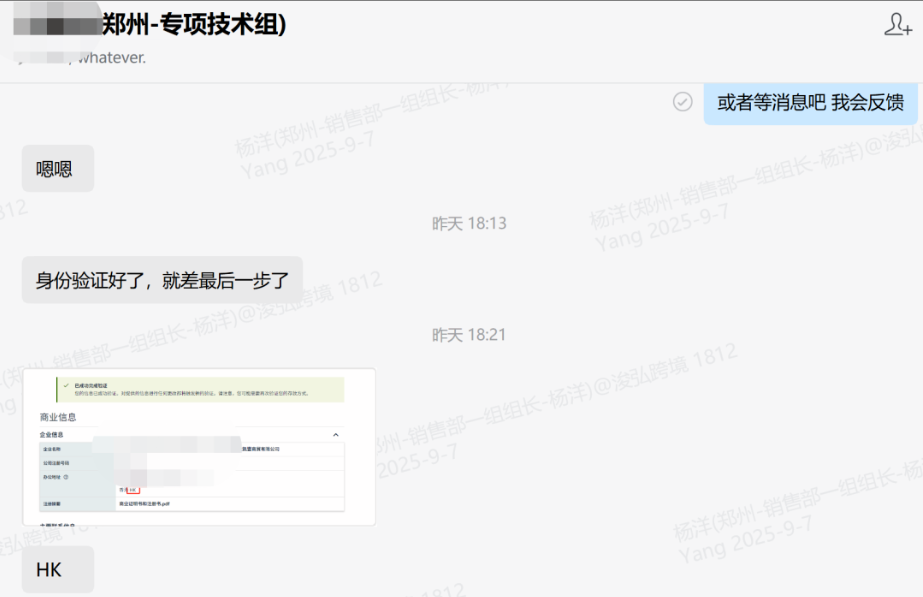Select the sent 或者等消息吧 message bubble

coord(810,102)
